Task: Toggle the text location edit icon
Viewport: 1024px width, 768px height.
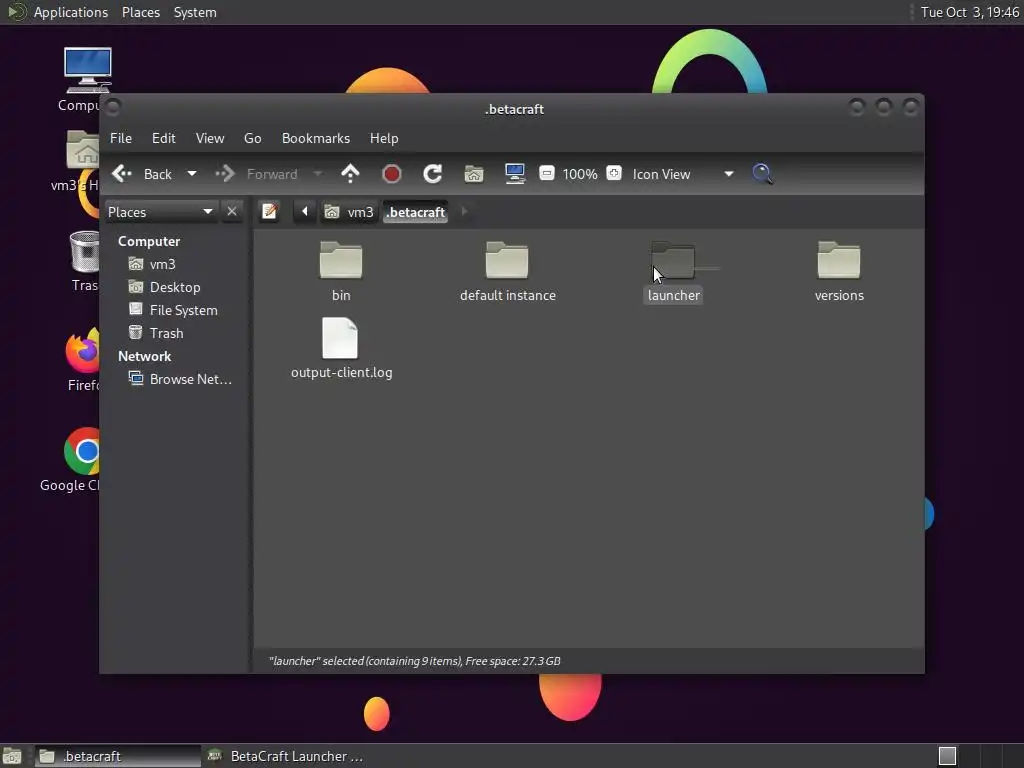Action: 269,212
